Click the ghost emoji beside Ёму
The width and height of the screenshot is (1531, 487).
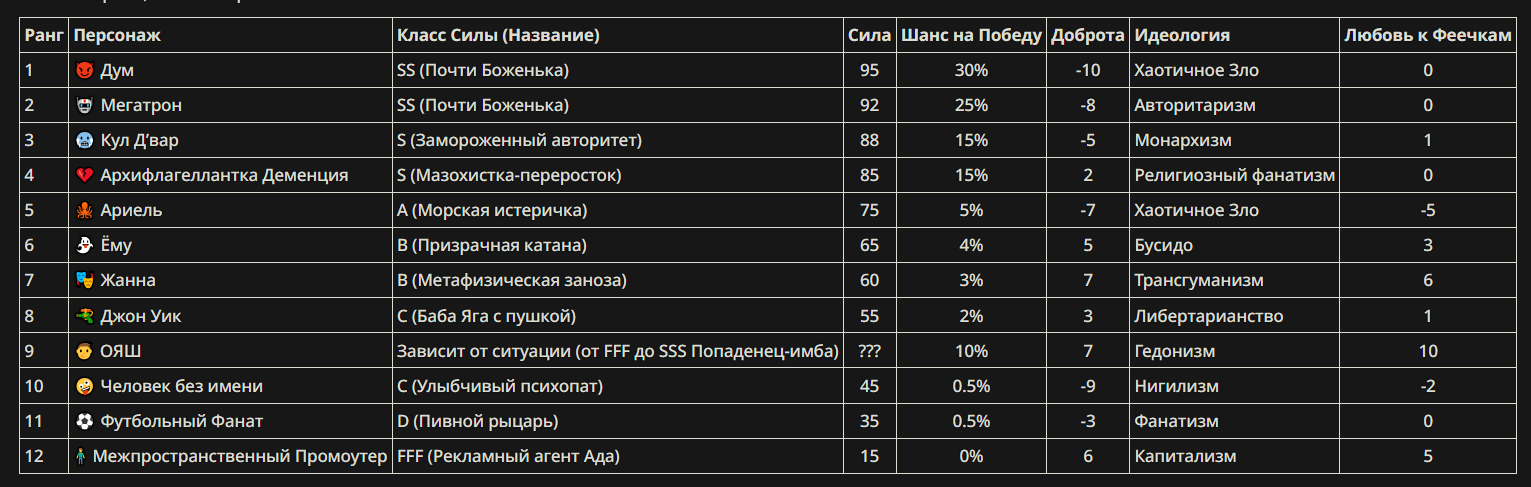84,245
